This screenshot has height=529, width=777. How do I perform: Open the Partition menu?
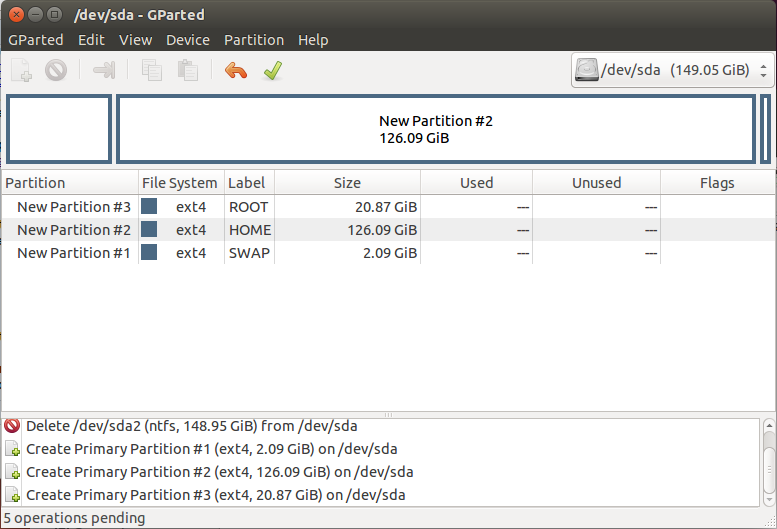pos(254,40)
